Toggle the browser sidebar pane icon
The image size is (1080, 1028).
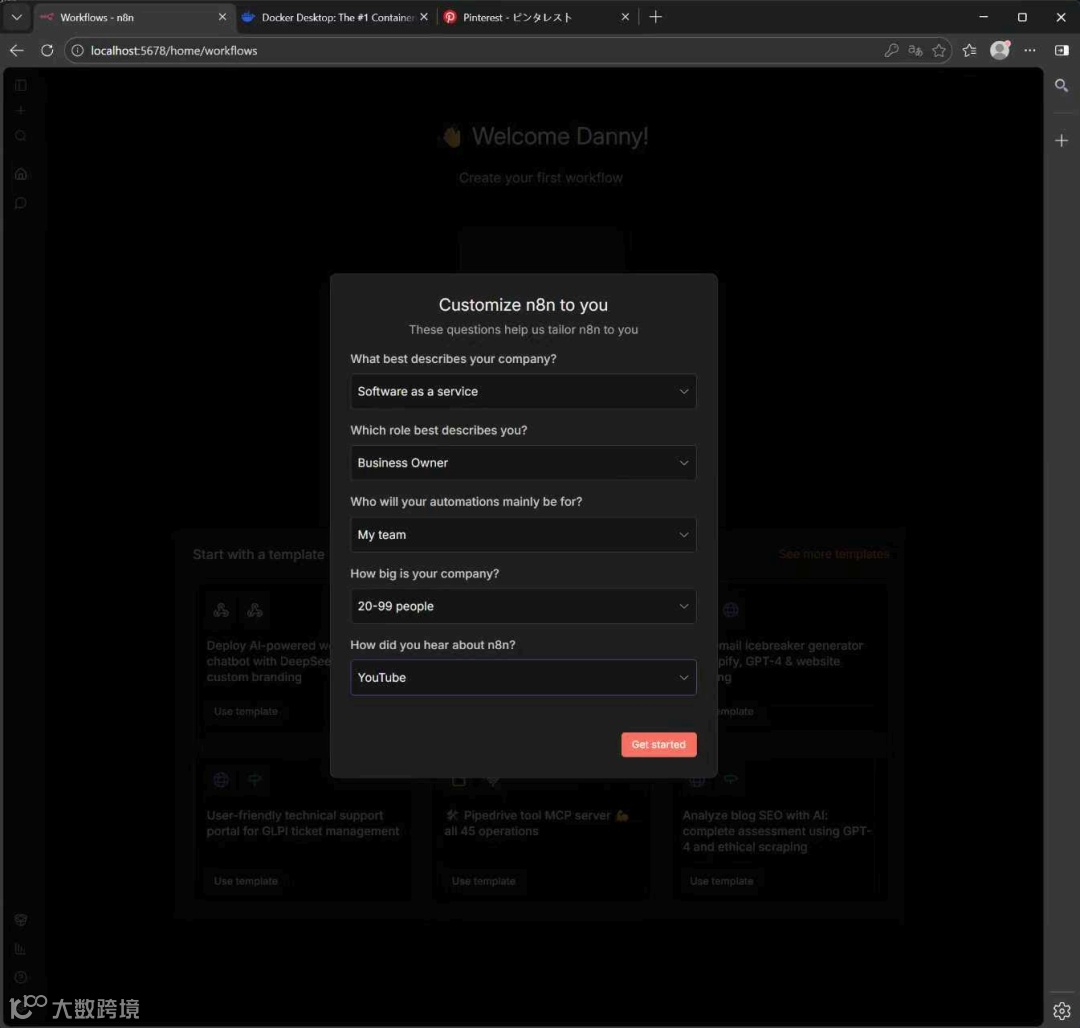[x=1061, y=50]
